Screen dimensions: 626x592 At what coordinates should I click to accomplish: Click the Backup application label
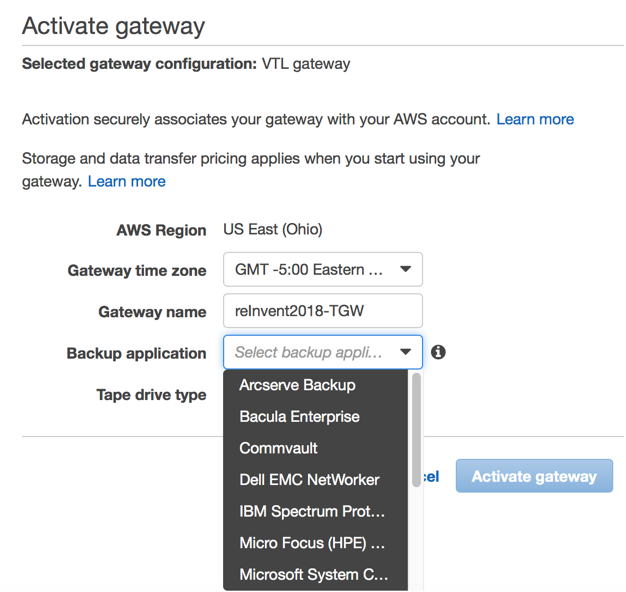click(x=136, y=353)
